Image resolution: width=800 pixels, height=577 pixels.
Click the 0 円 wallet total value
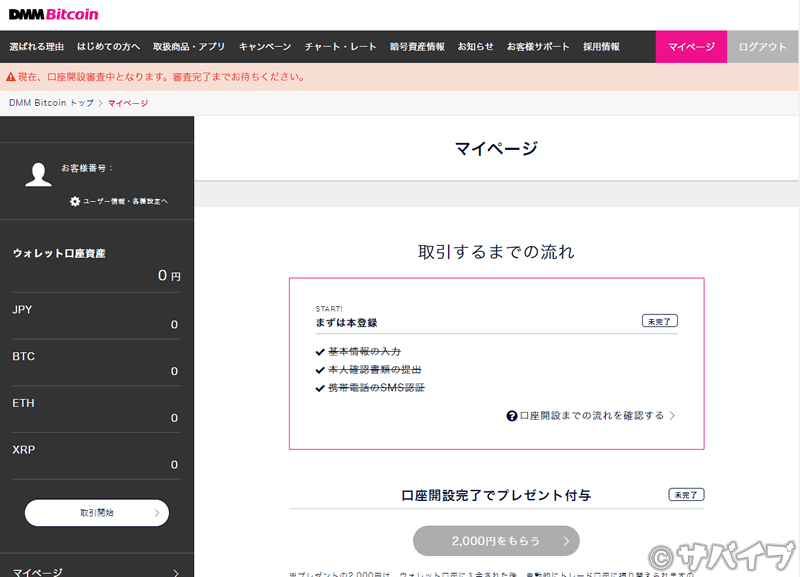click(x=169, y=275)
